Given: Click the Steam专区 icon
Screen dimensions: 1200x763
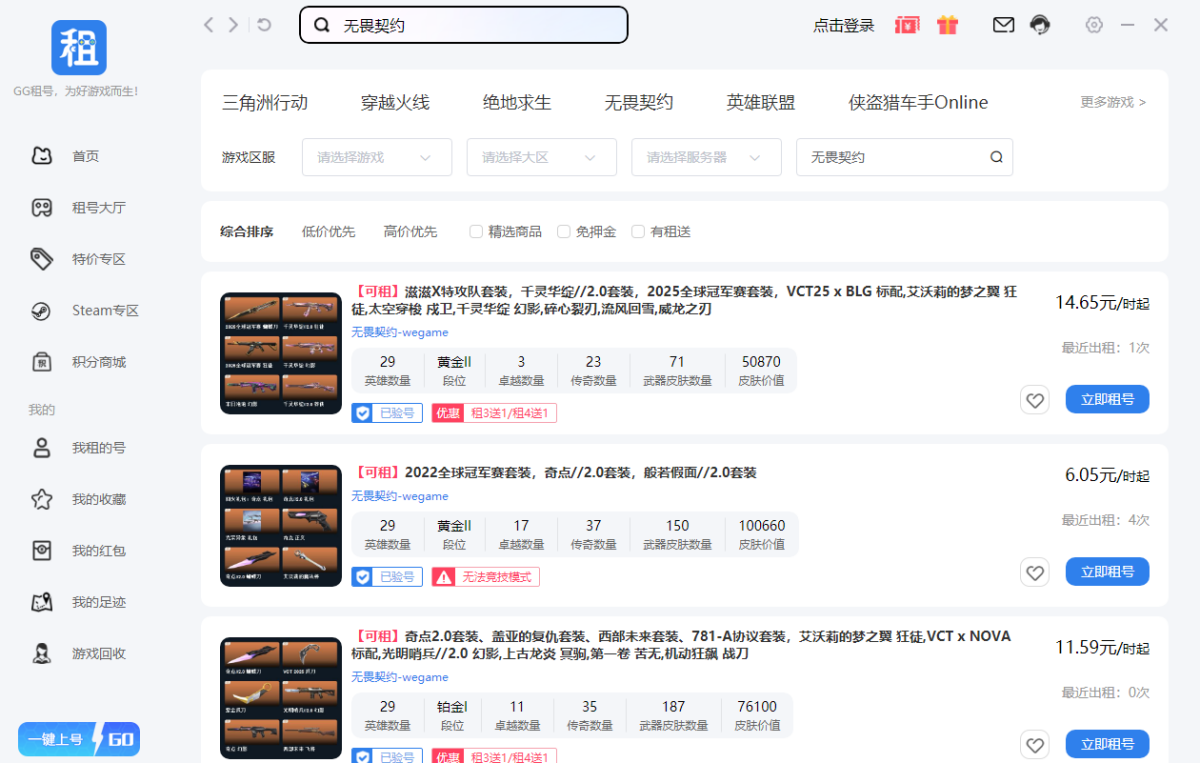Looking at the screenshot, I should pos(41,310).
